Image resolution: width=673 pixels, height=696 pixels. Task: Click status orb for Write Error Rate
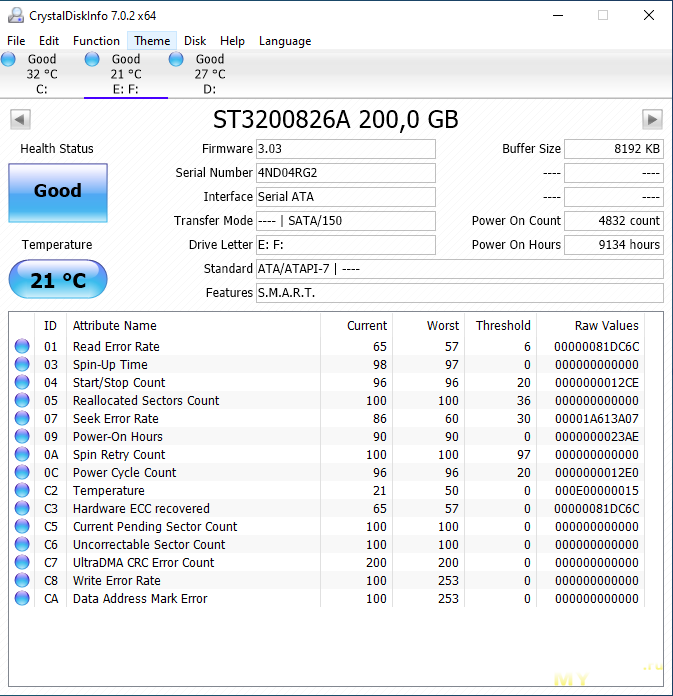(22, 580)
